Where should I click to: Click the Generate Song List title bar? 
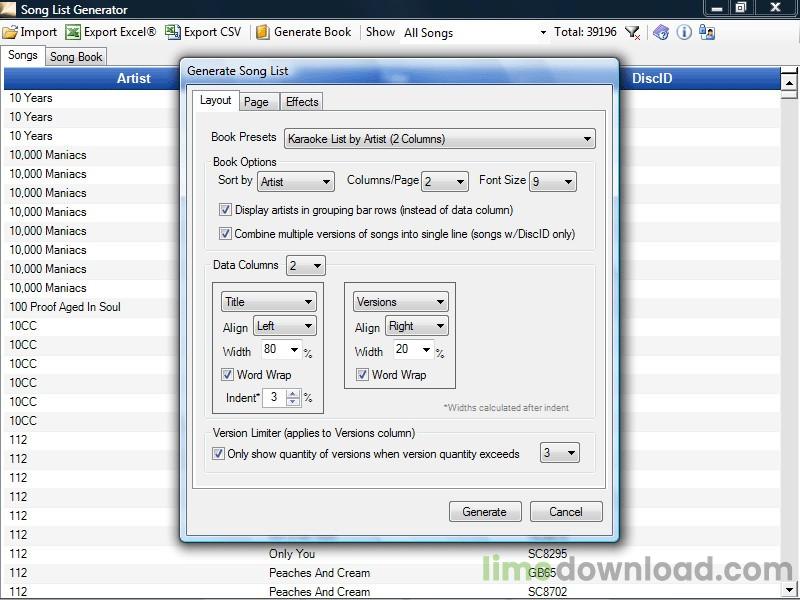click(399, 71)
